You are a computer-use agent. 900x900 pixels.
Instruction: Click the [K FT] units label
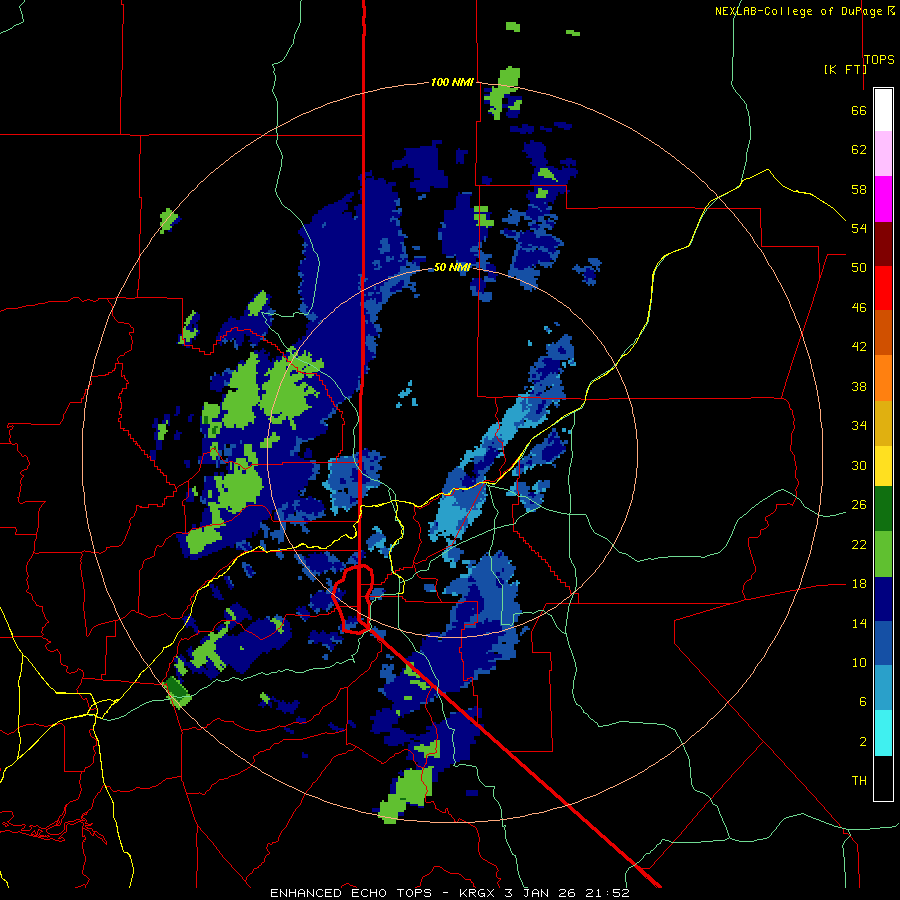(x=845, y=69)
